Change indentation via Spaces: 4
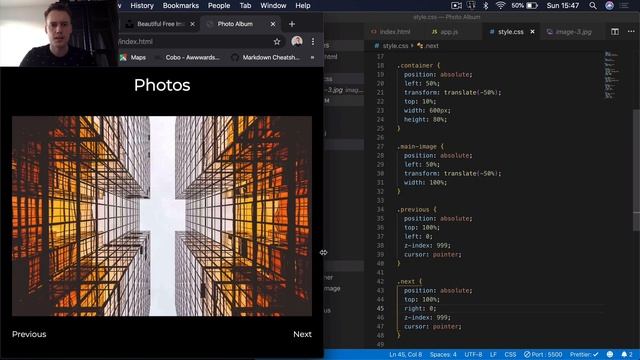 point(443,354)
